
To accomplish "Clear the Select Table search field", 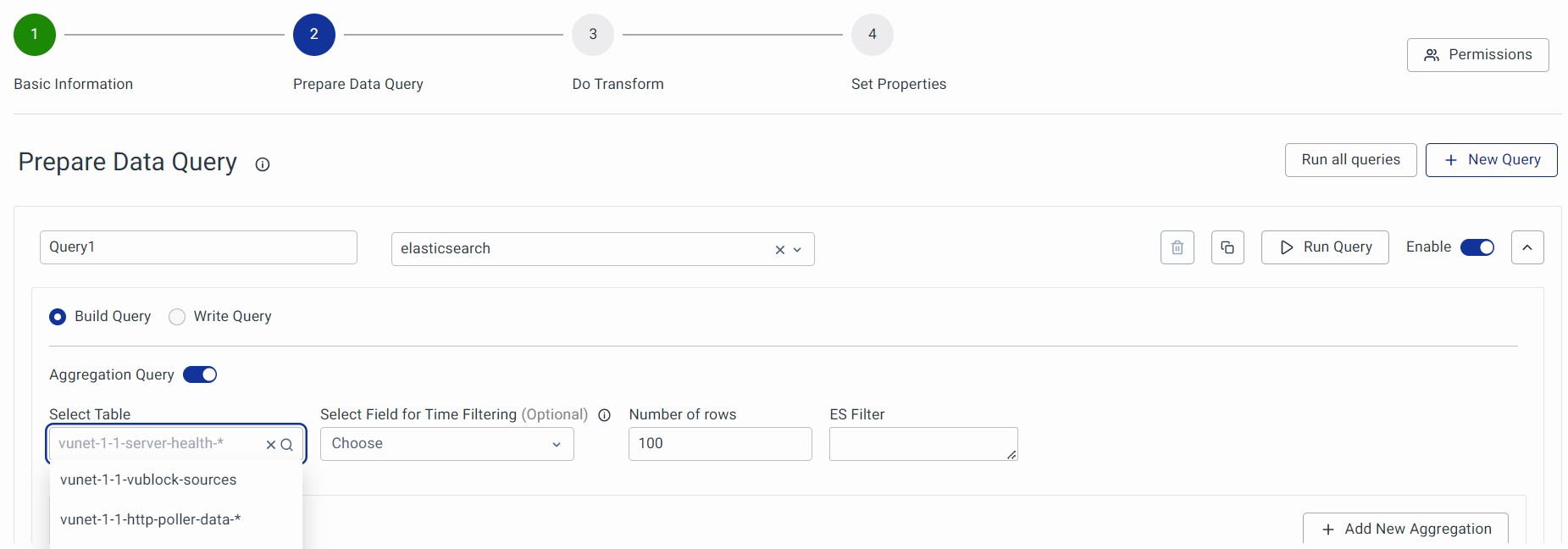I will click(x=271, y=445).
